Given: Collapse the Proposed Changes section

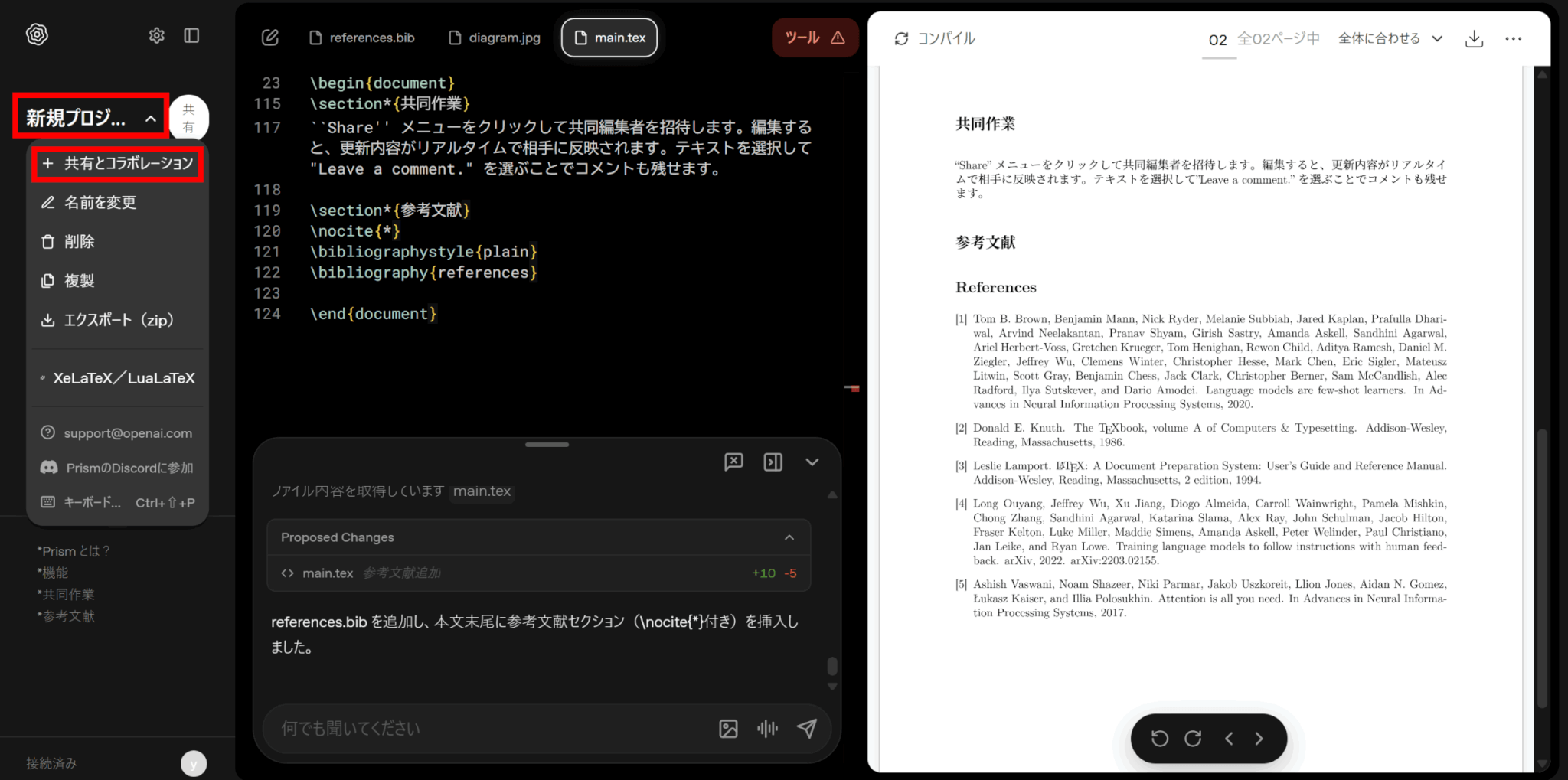Looking at the screenshot, I should [x=789, y=537].
